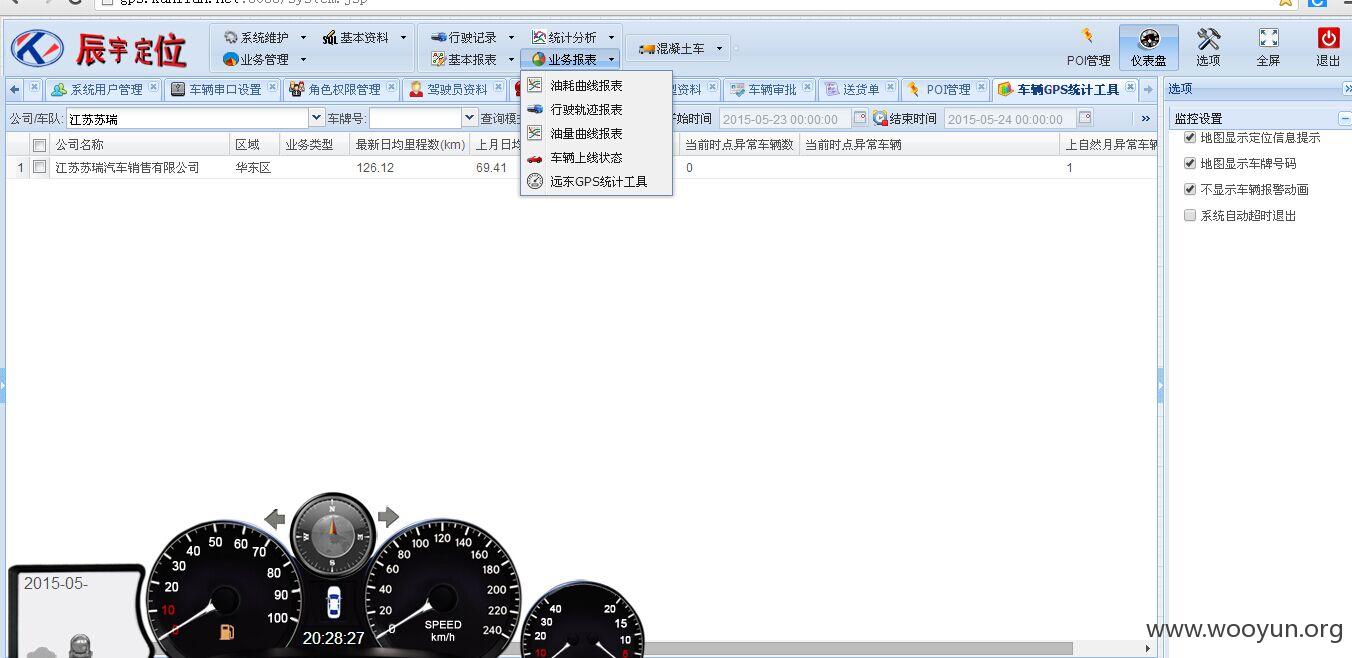Sort by 最新日均里程数(km) column
The height and width of the screenshot is (658, 1352).
click(411, 144)
